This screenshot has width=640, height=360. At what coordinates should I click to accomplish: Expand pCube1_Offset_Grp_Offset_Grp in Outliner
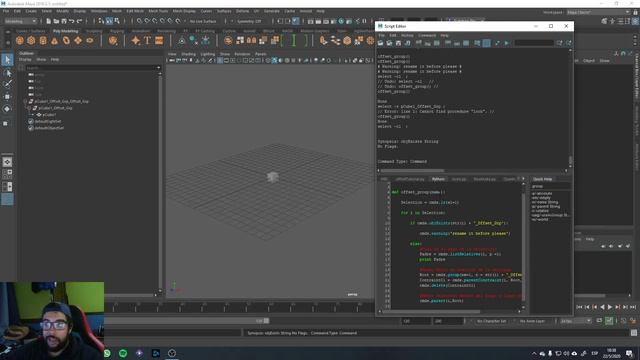25,101
